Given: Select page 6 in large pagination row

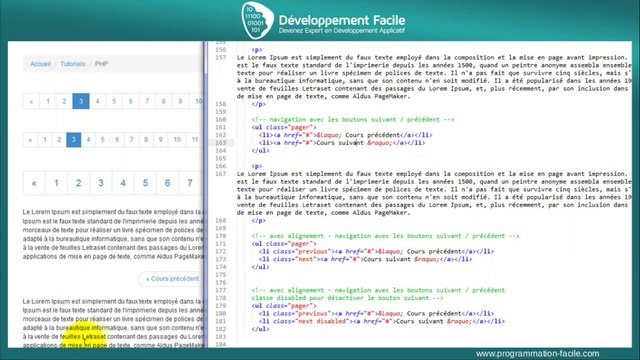Looking at the screenshot, I should click(x=167, y=183).
